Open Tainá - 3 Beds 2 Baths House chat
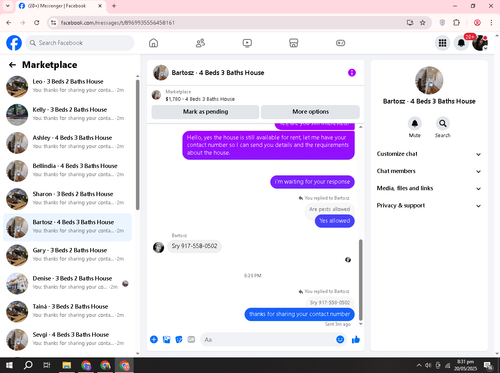 67,311
